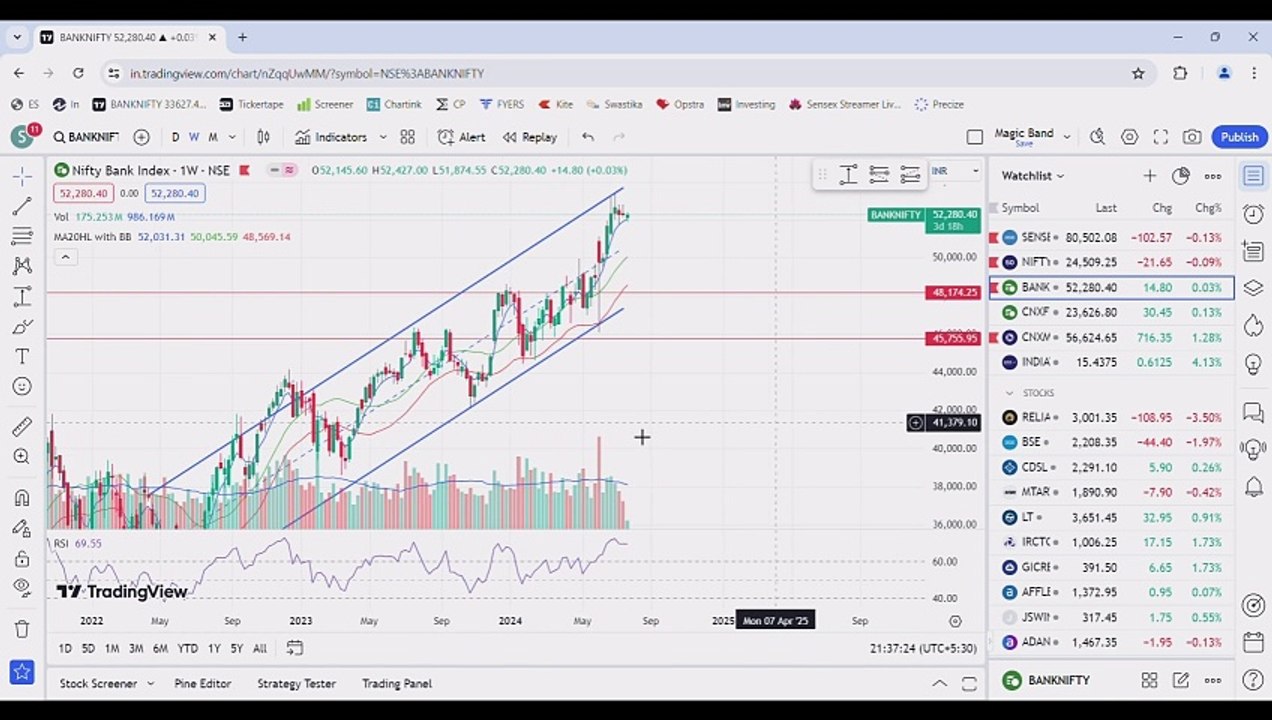This screenshot has height=720, width=1272.
Task: Open the Trading Panel tab
Action: coord(396,684)
